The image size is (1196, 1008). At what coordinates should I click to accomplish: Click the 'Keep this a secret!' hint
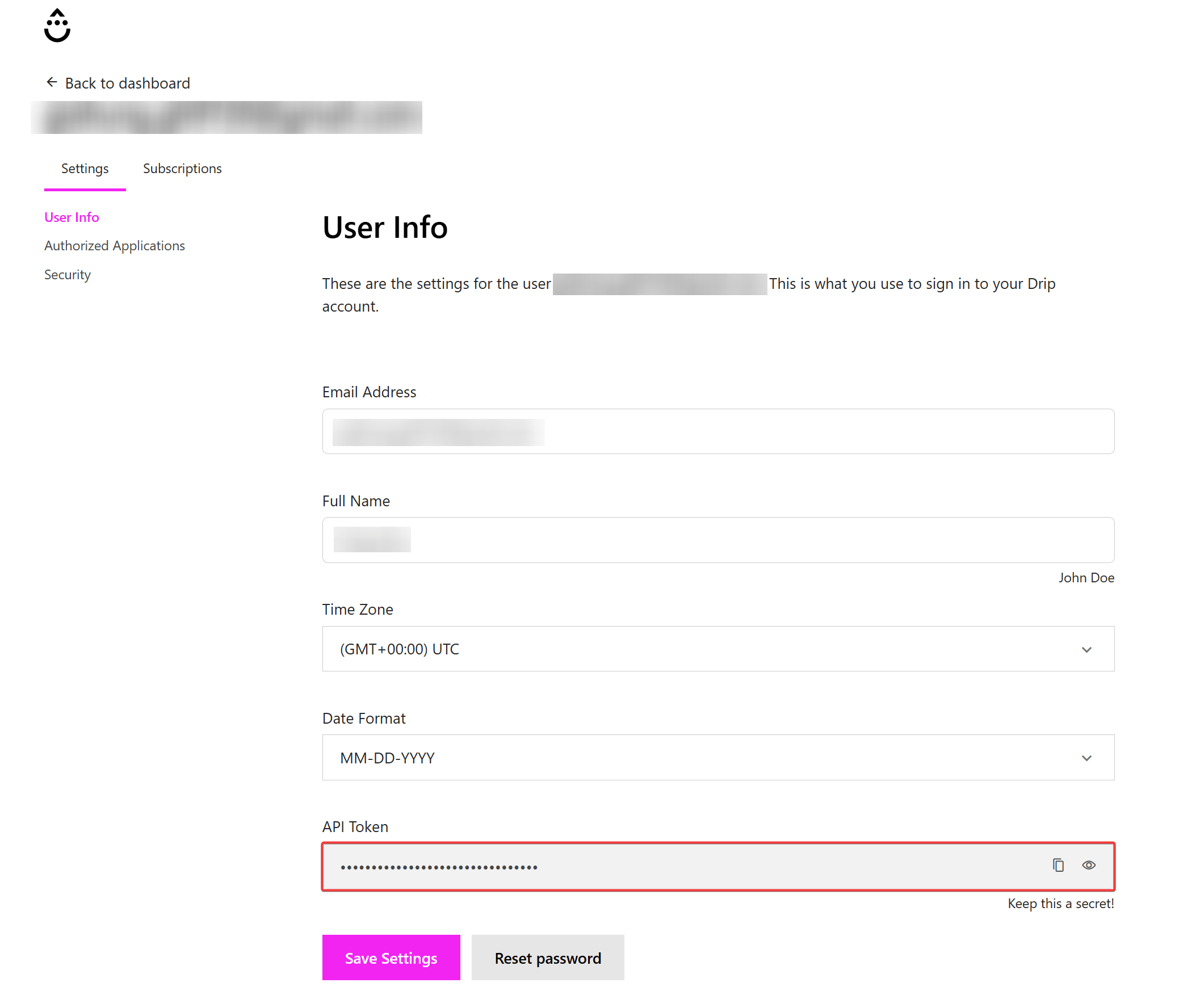(x=1060, y=904)
